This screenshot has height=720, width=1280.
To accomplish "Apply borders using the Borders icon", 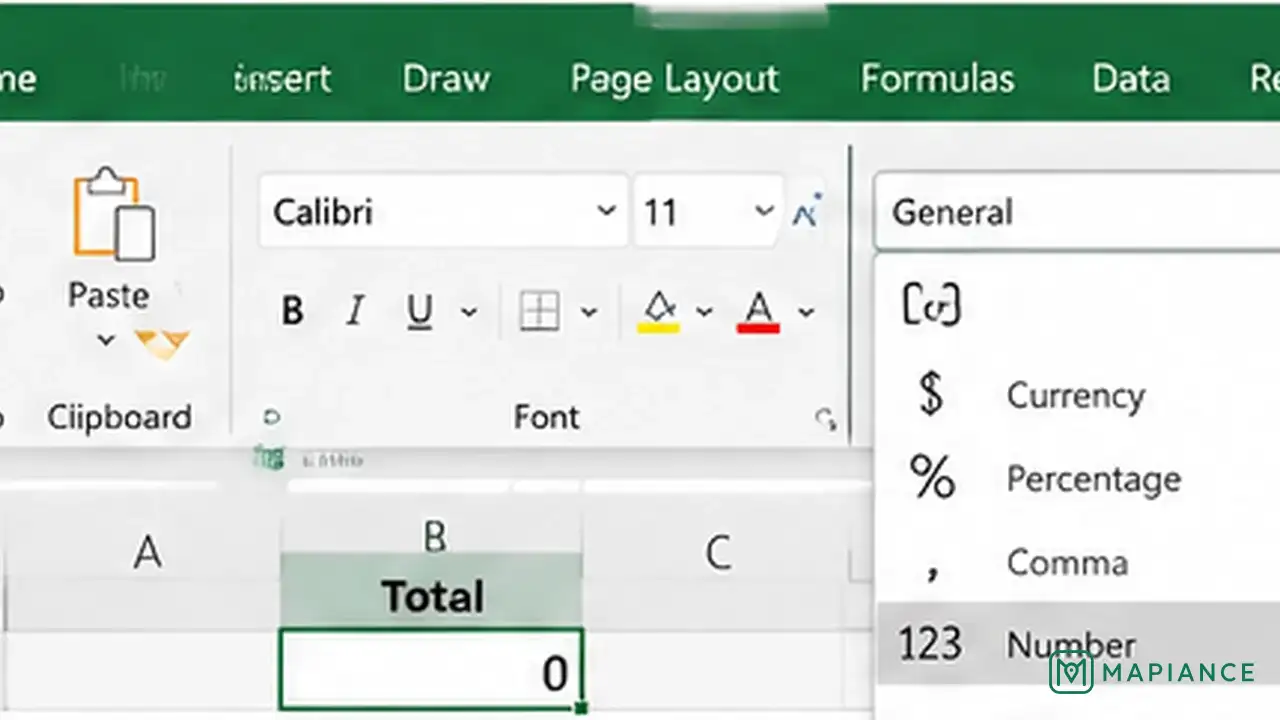I will click(x=539, y=313).
